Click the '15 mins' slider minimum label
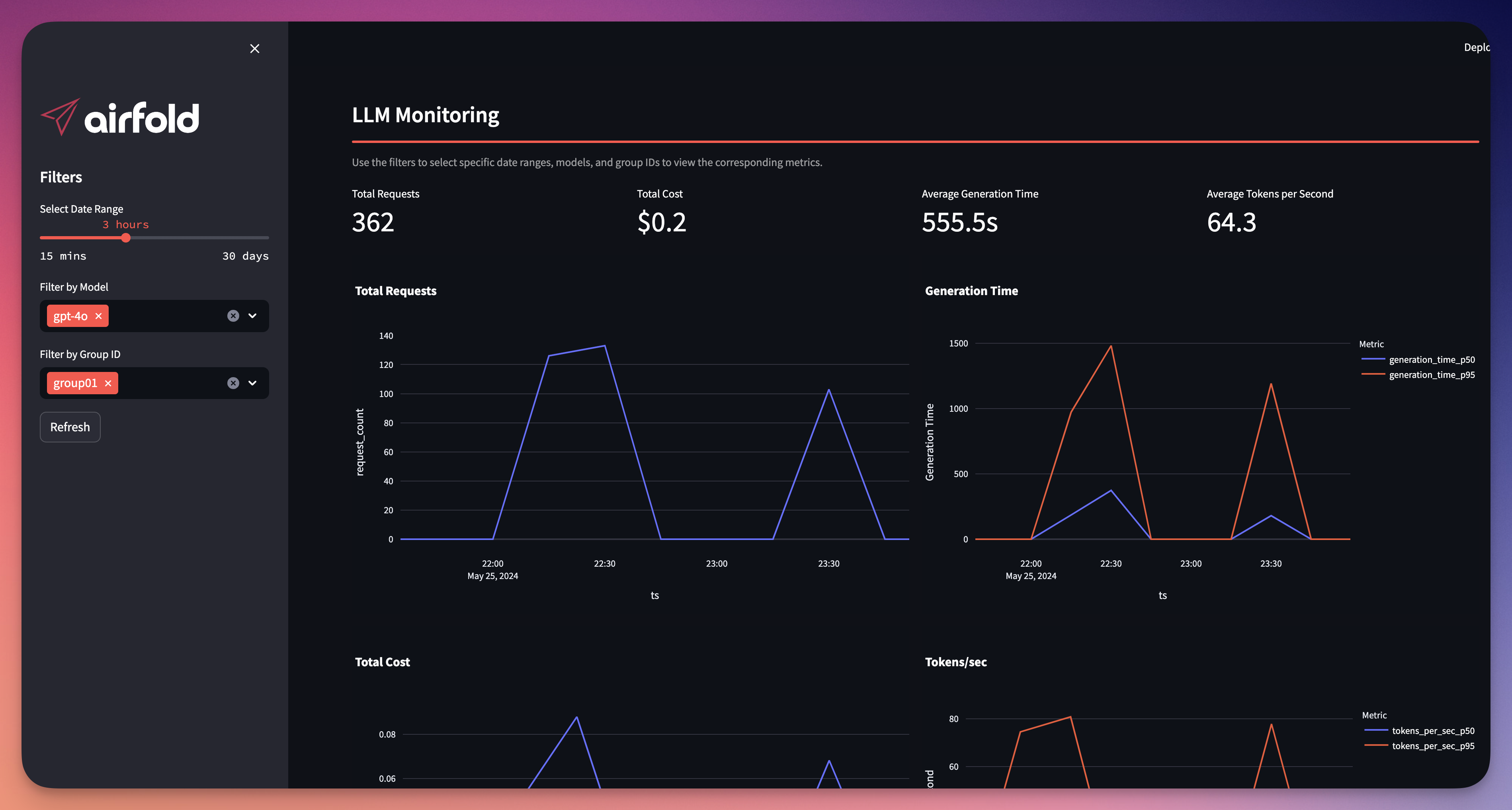Image resolution: width=1512 pixels, height=810 pixels. coord(63,256)
